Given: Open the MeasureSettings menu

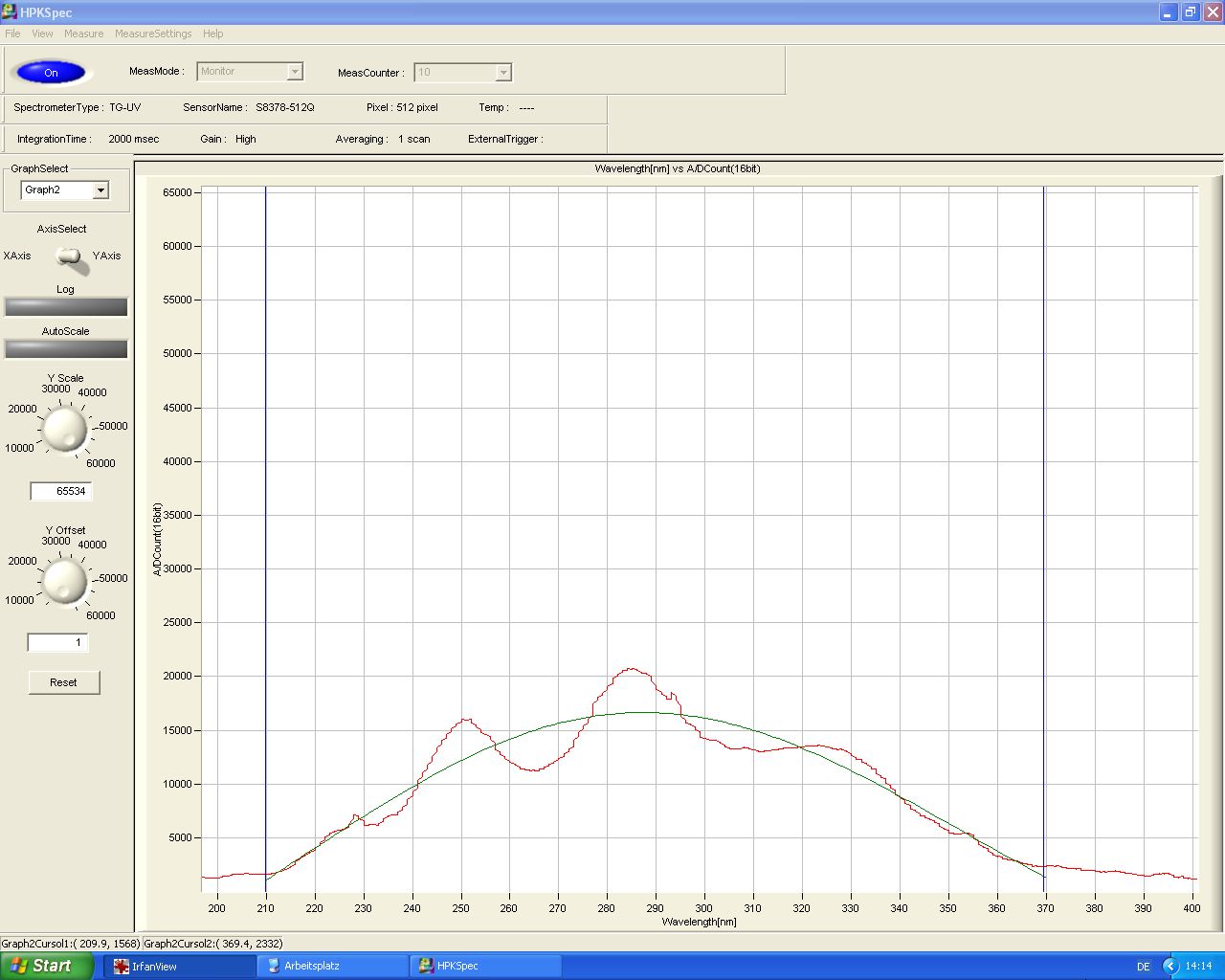Looking at the screenshot, I should (153, 33).
